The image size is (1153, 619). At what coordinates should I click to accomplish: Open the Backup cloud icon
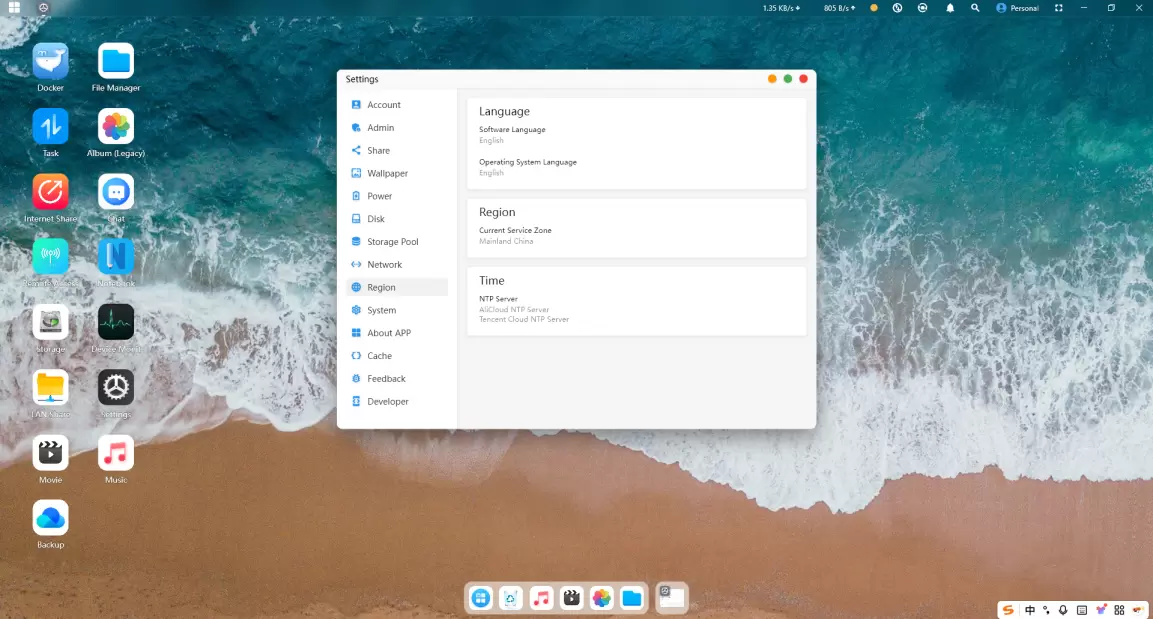(x=50, y=518)
